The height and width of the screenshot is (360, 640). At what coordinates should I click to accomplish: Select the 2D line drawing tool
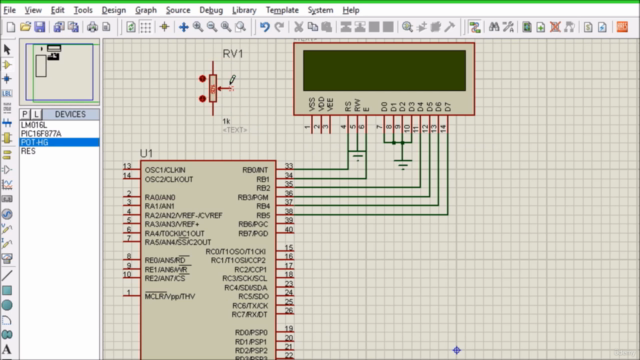[x=7, y=276]
